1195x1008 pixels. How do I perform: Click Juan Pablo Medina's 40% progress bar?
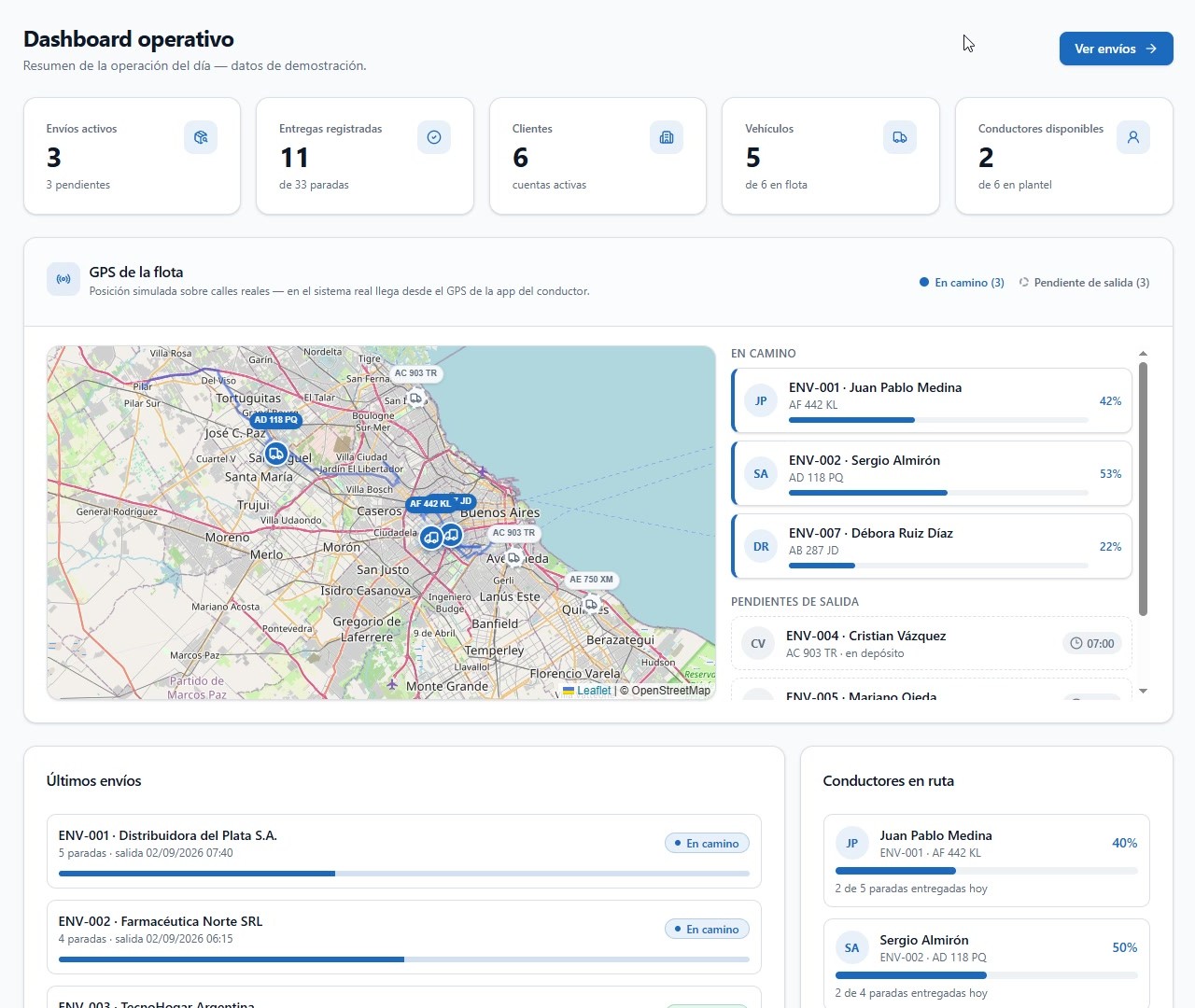click(x=987, y=871)
